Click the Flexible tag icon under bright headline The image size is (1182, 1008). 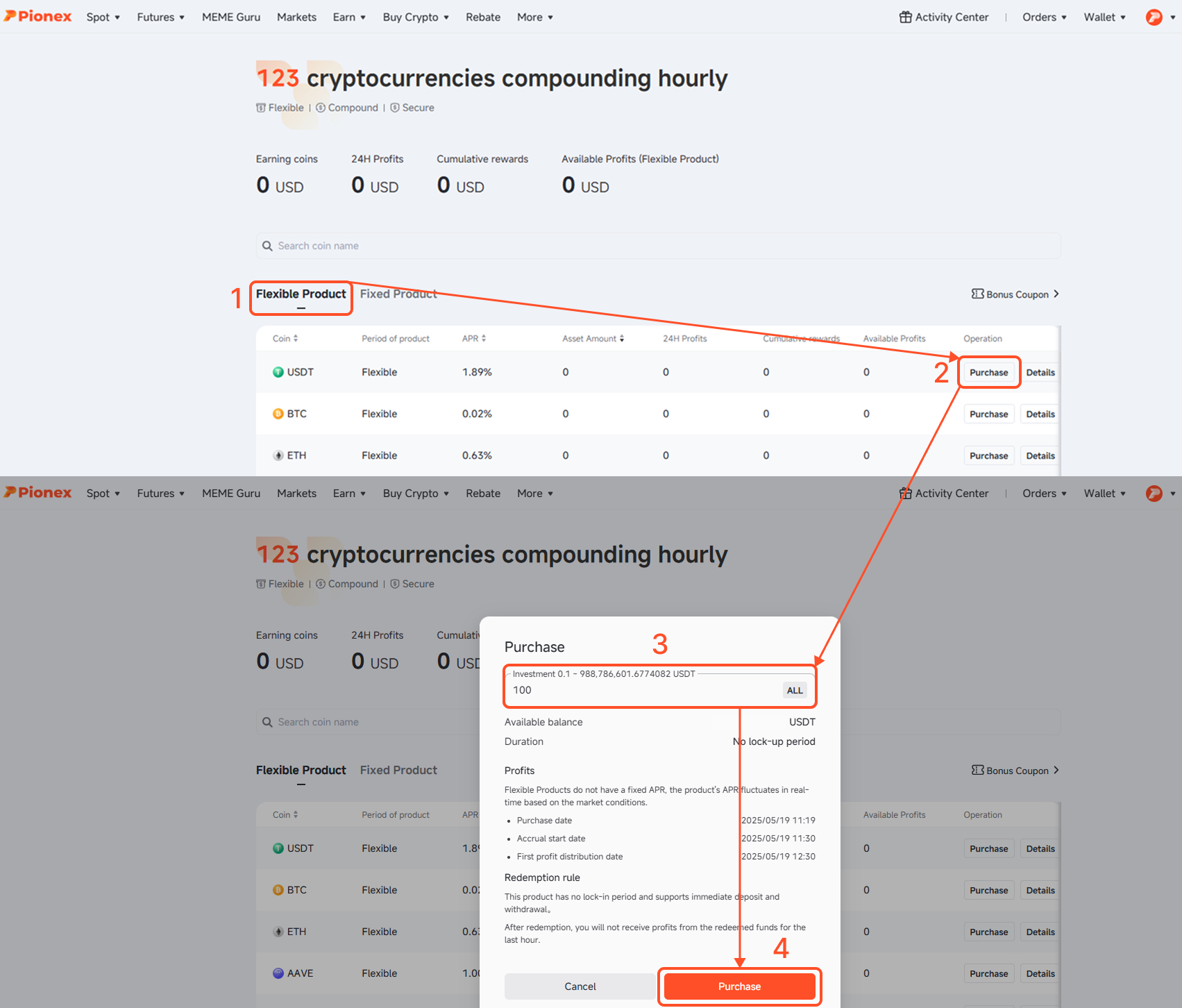click(x=261, y=108)
